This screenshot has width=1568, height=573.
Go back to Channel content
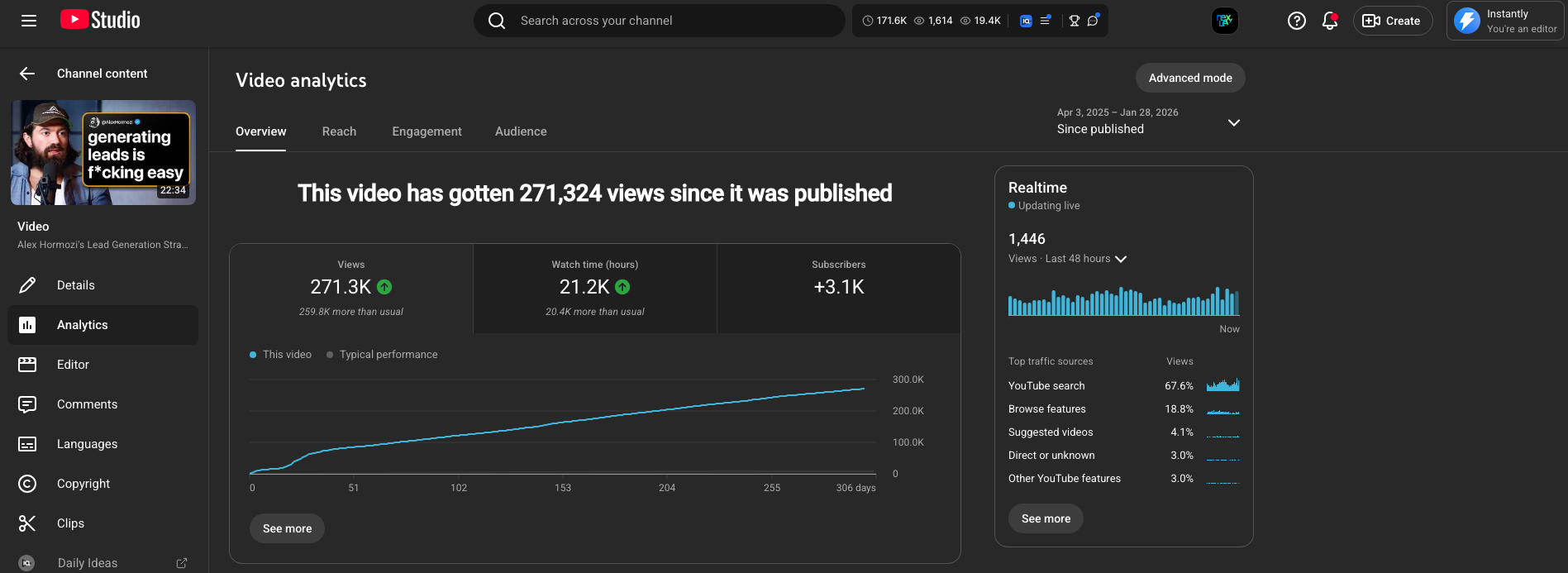[x=27, y=74]
